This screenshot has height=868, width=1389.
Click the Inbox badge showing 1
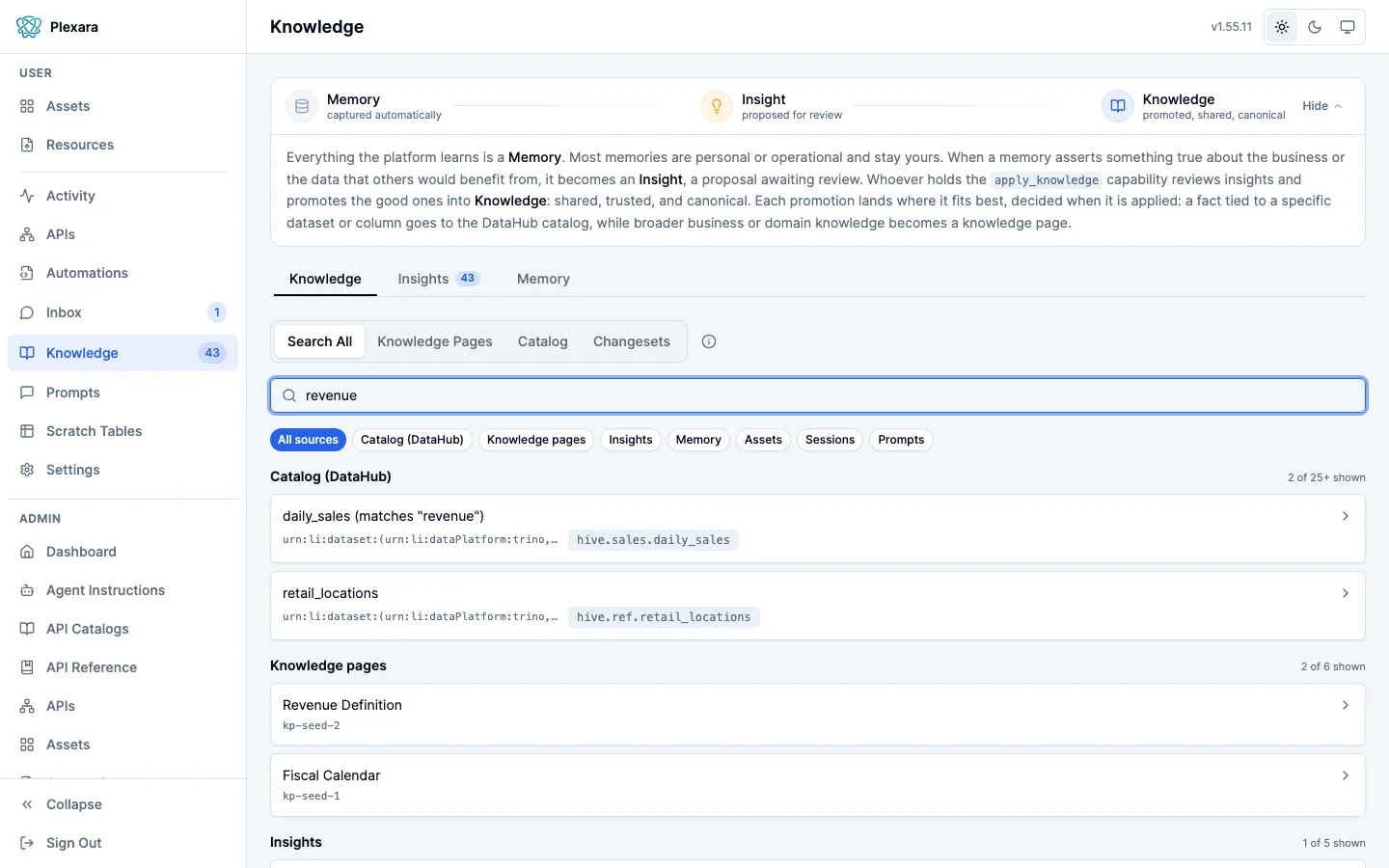217,312
